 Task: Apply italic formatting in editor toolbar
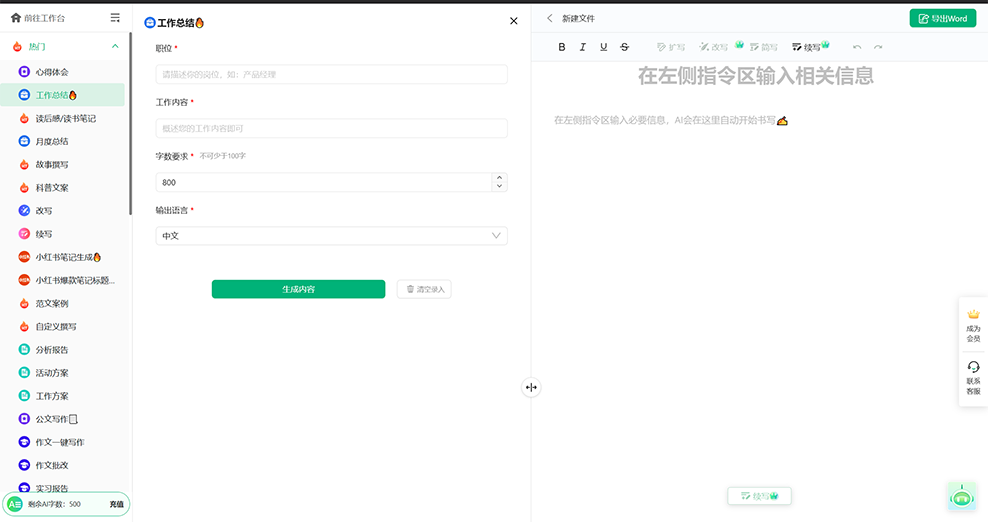[x=583, y=47]
